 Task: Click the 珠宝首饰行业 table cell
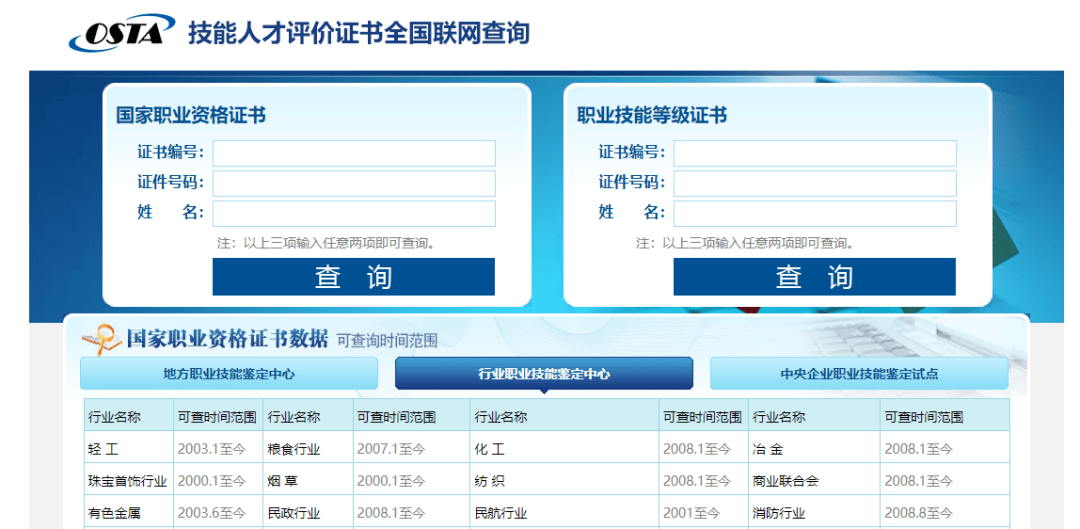coord(129,481)
